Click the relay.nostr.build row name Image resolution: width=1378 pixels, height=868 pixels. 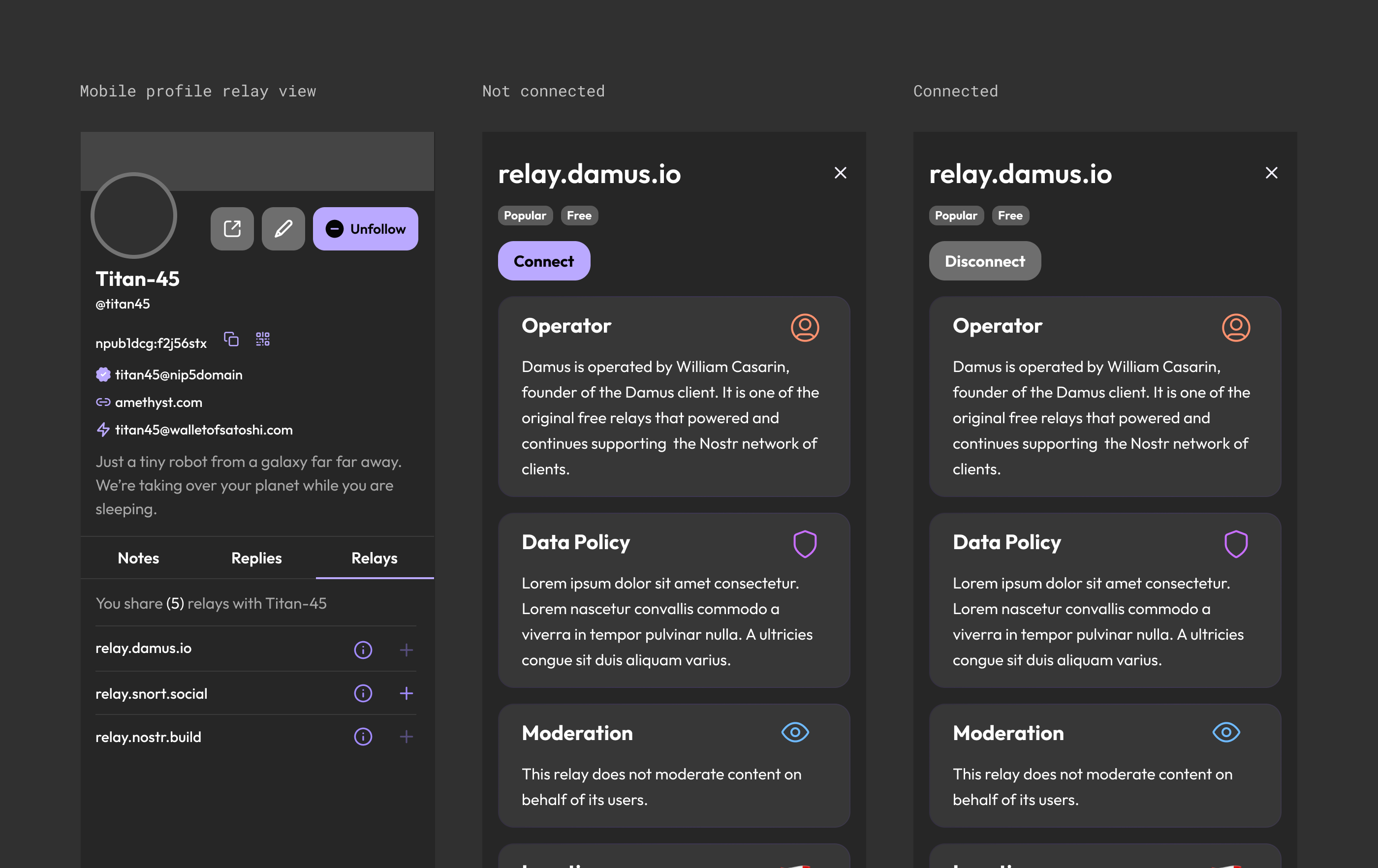click(148, 737)
